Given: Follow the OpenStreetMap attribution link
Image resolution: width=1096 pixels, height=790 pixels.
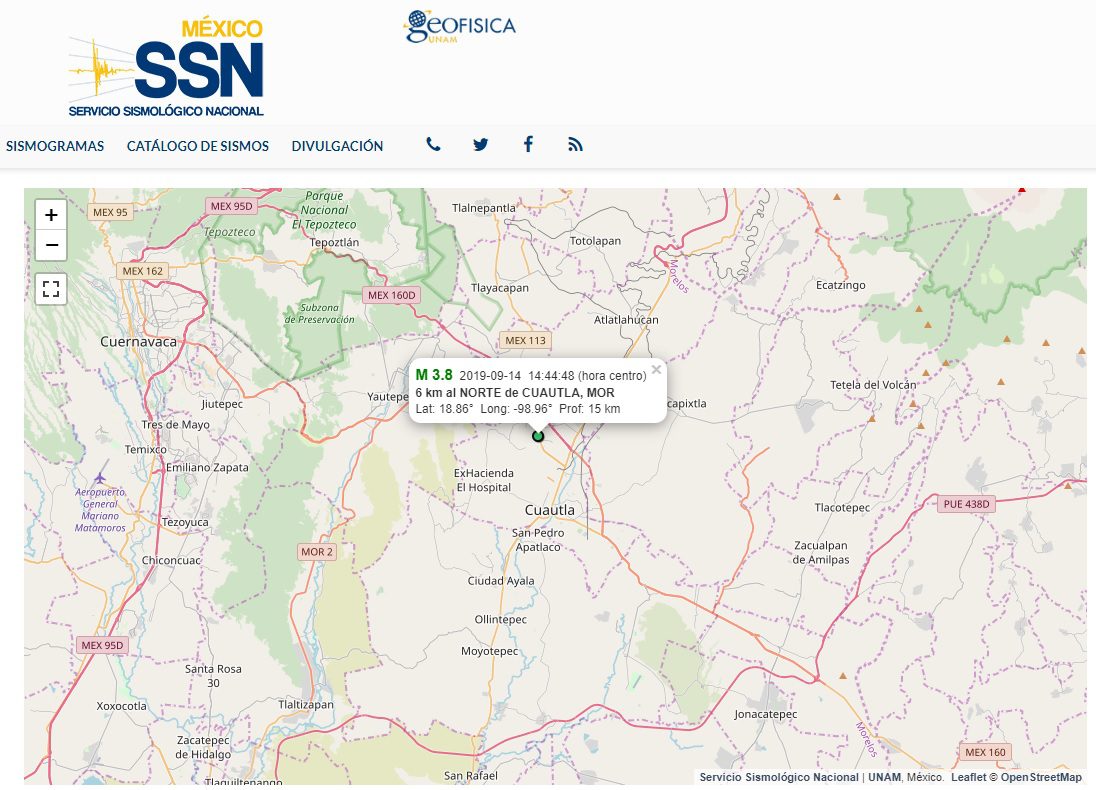Looking at the screenshot, I should tap(1041, 777).
